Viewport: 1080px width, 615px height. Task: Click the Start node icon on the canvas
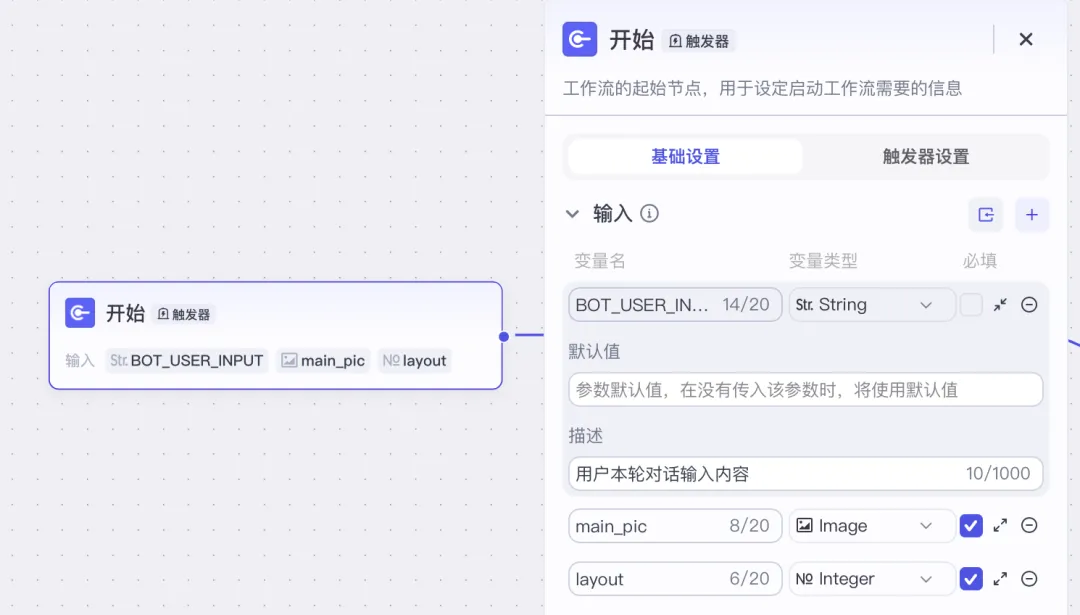point(80,313)
